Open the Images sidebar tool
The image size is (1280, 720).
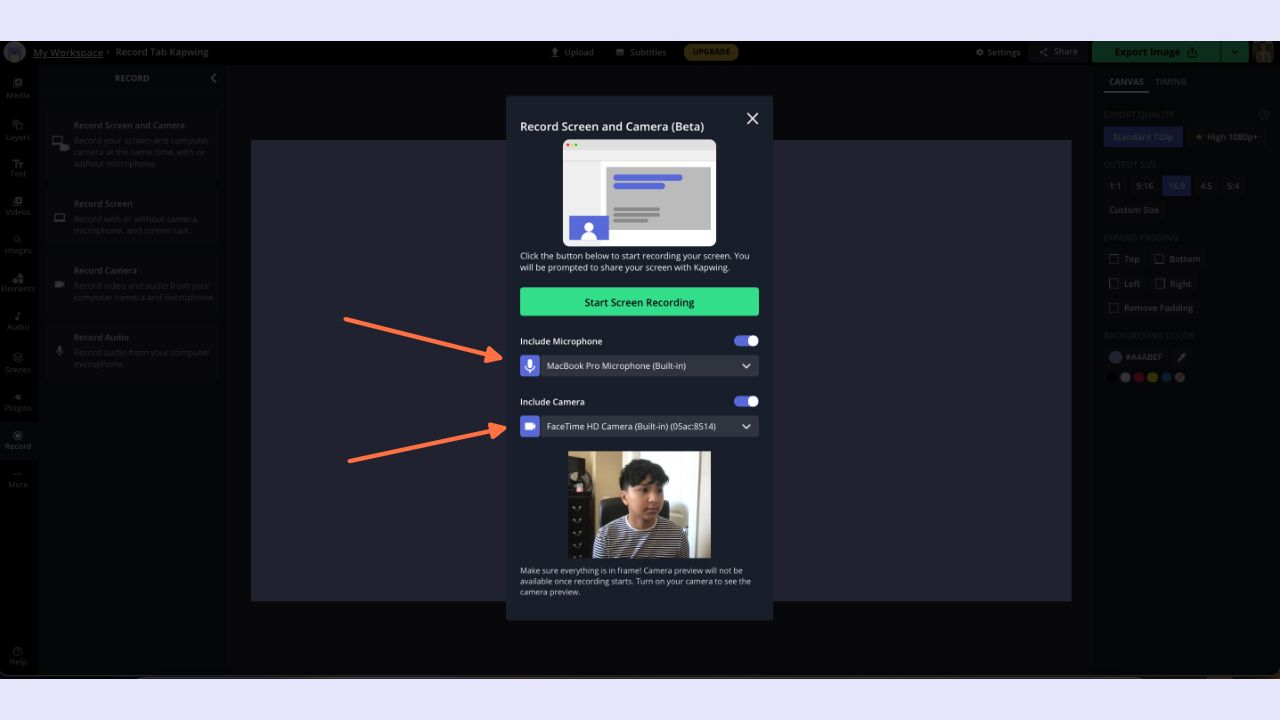(x=18, y=244)
